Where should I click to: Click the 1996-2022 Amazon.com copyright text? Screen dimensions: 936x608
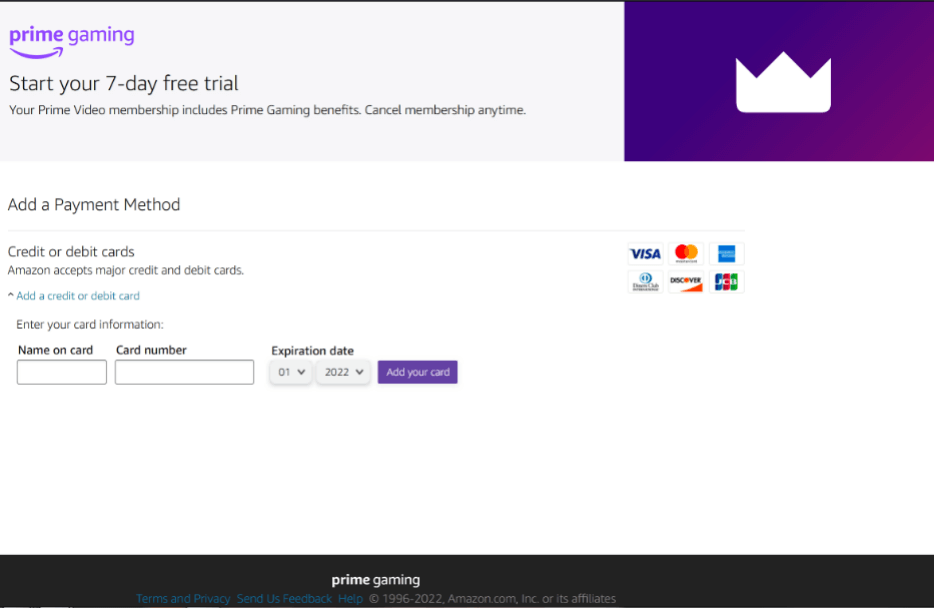(492, 598)
